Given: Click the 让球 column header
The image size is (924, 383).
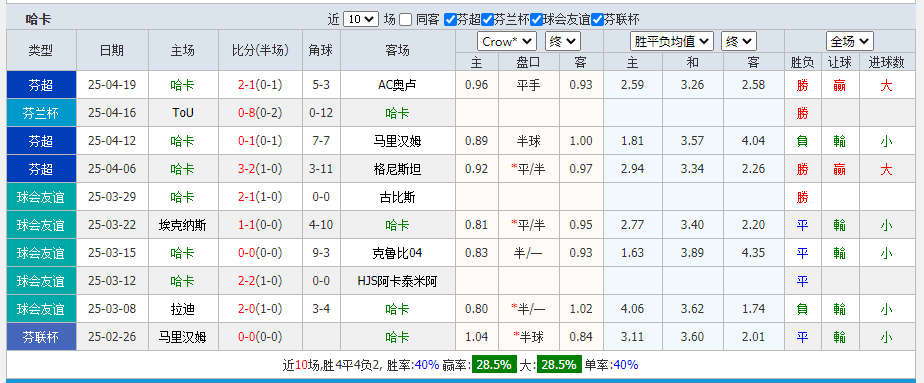Looking at the screenshot, I should click(840, 62).
